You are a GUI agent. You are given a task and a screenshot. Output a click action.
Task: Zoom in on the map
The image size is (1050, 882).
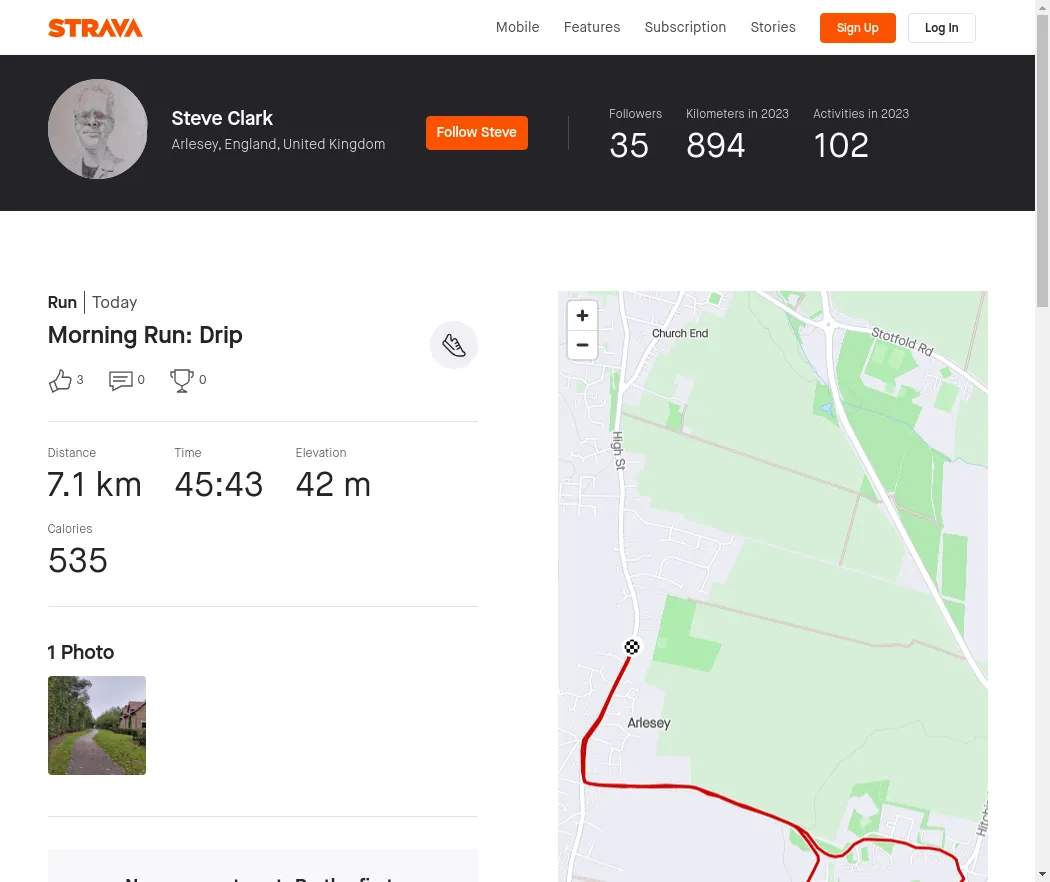click(x=582, y=316)
